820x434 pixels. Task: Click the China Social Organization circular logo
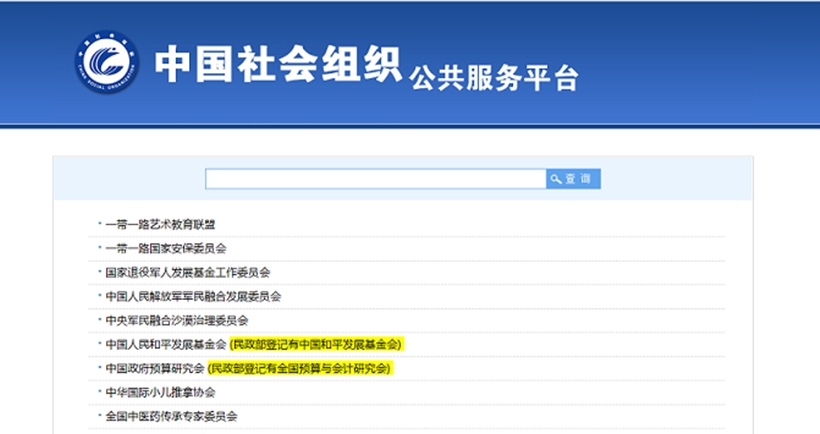pos(108,64)
